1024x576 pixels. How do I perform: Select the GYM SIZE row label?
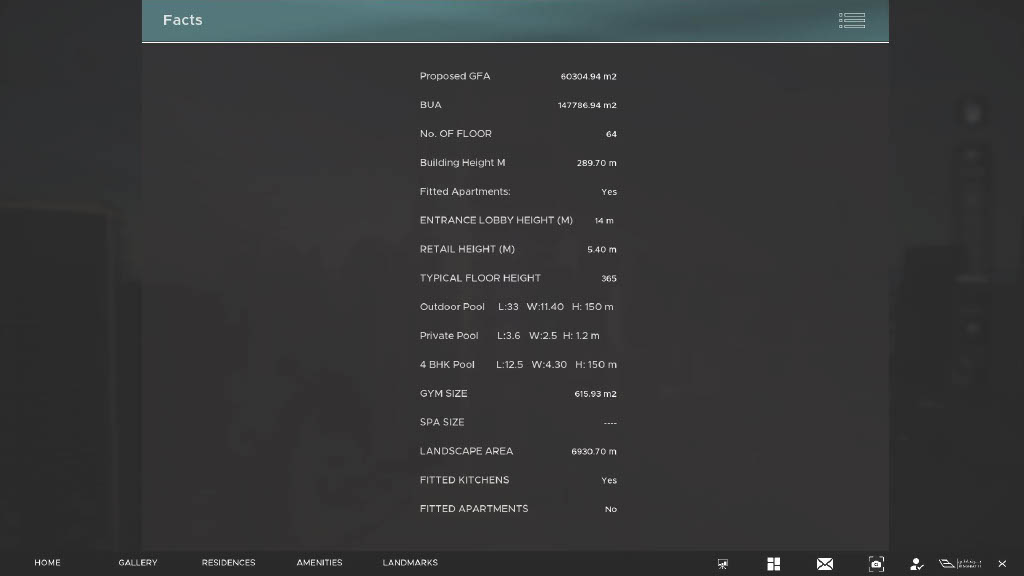(x=443, y=394)
